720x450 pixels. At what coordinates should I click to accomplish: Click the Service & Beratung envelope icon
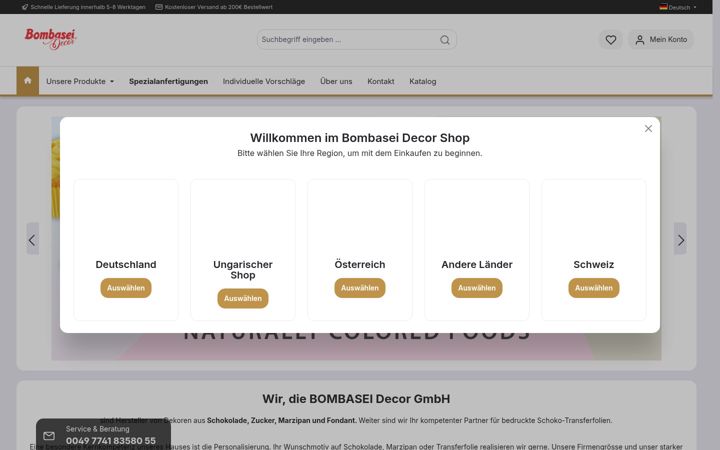[x=49, y=435]
